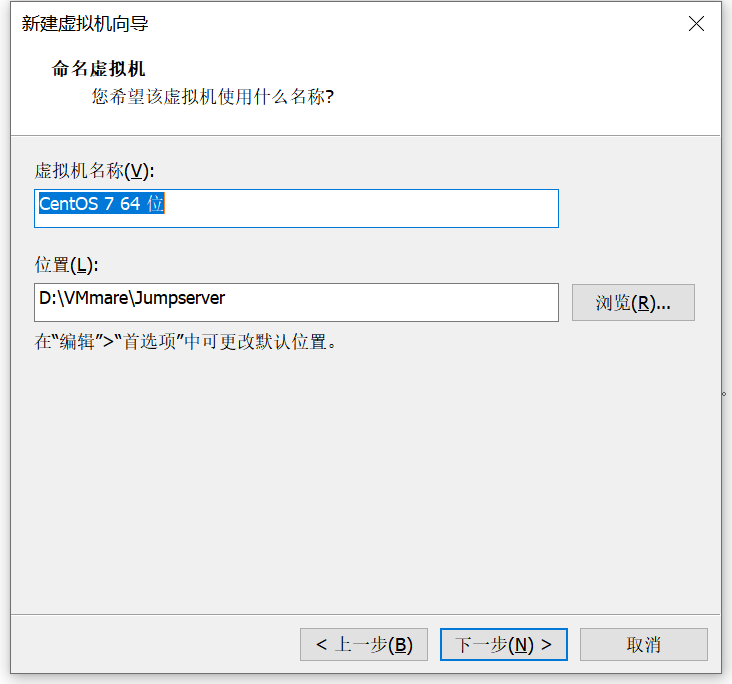Screen dimensions: 732x684
Task: Click the 虚拟机名称(V): label
Action: [94, 171]
